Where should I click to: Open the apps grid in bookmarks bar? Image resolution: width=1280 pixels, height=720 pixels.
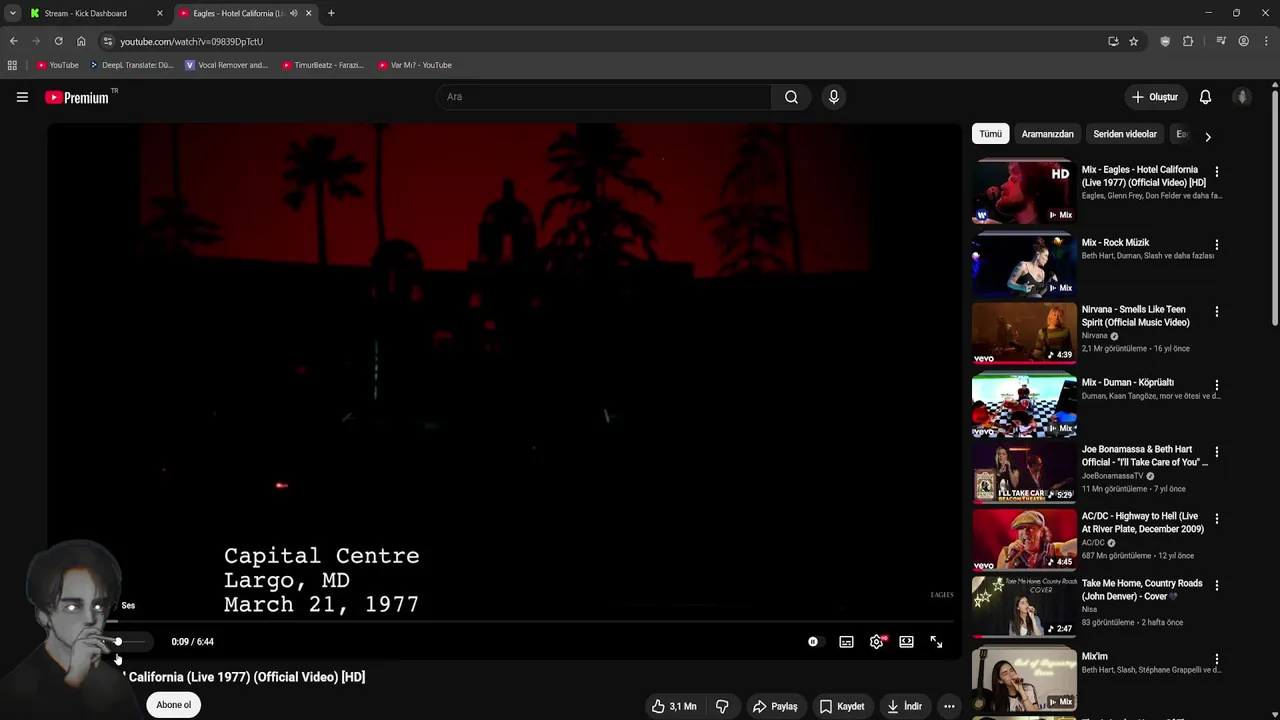pos(12,65)
